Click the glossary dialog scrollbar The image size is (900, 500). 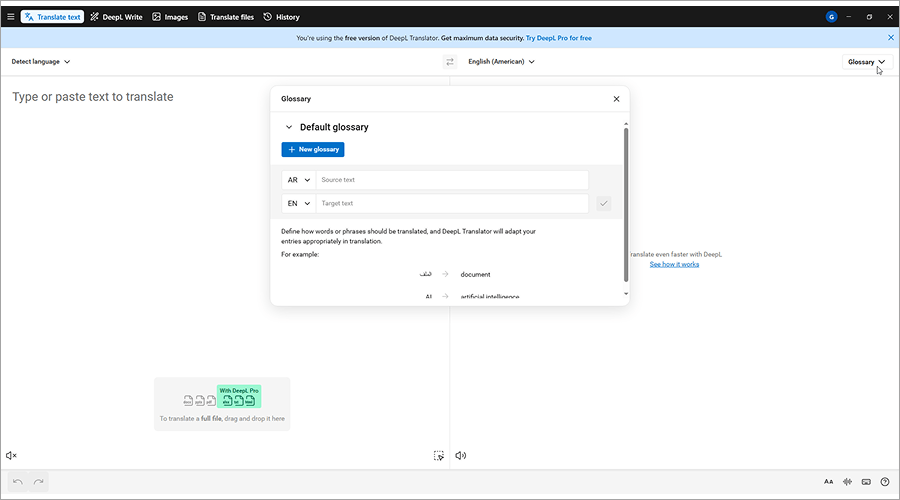626,205
